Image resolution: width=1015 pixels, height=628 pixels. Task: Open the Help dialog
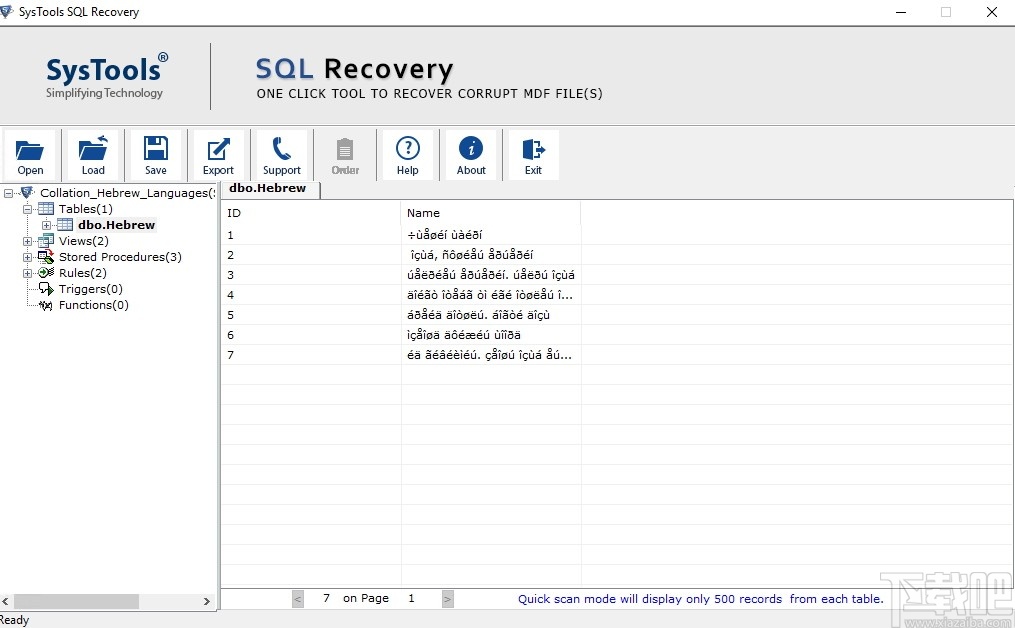(x=408, y=154)
